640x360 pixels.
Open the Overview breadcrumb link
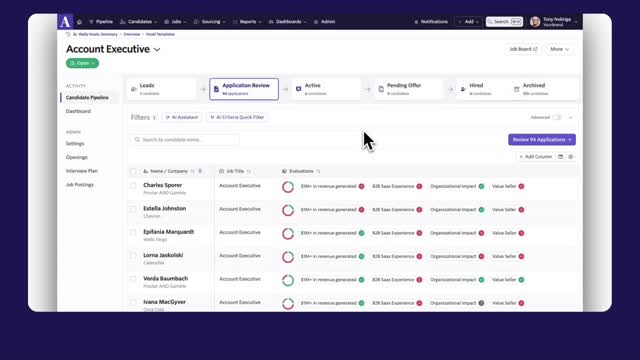pyautogui.click(x=131, y=34)
